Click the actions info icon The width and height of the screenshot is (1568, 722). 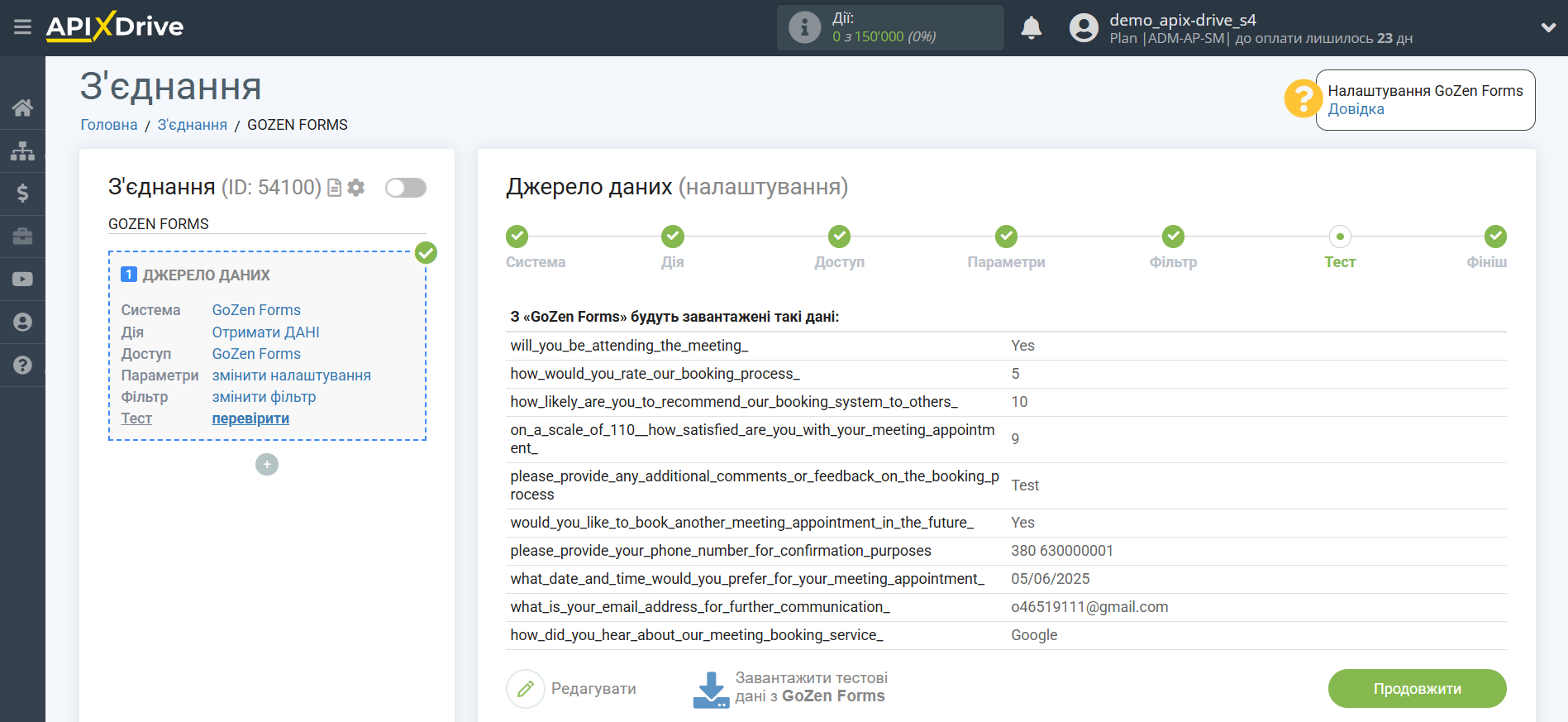tap(804, 27)
